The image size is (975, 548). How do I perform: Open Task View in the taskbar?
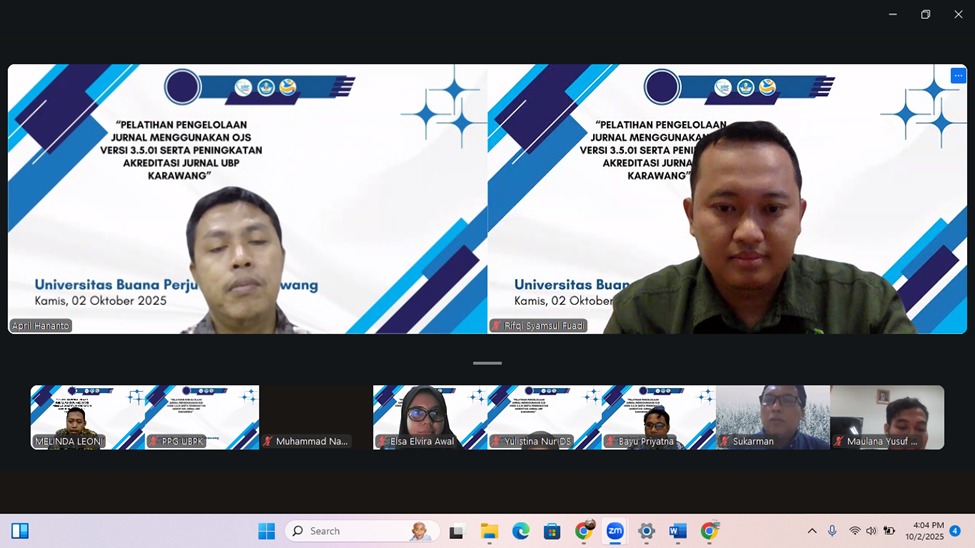coord(457,531)
